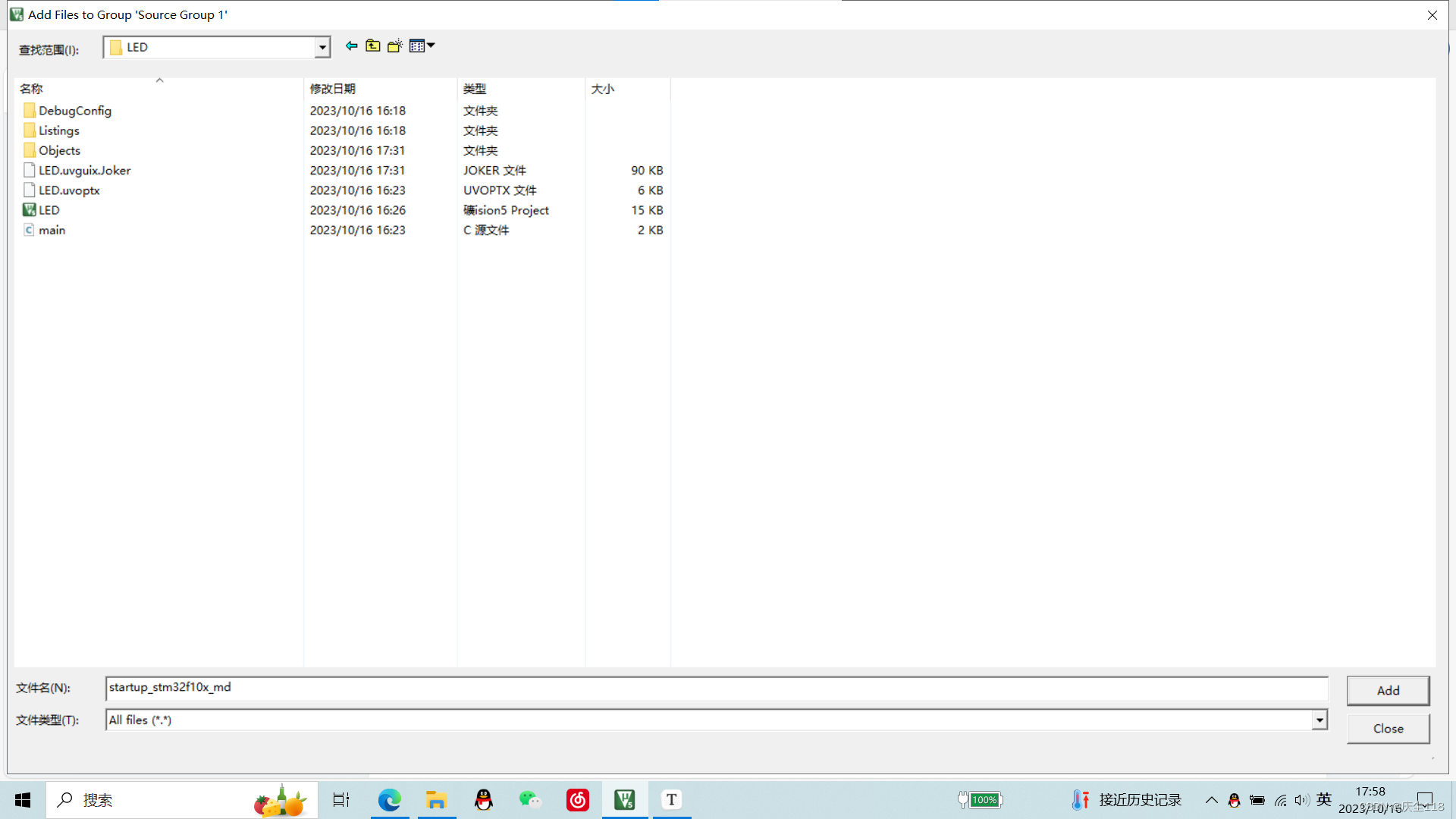1456x819 pixels.
Task: Select the LED uVision5 project file
Action: point(49,210)
